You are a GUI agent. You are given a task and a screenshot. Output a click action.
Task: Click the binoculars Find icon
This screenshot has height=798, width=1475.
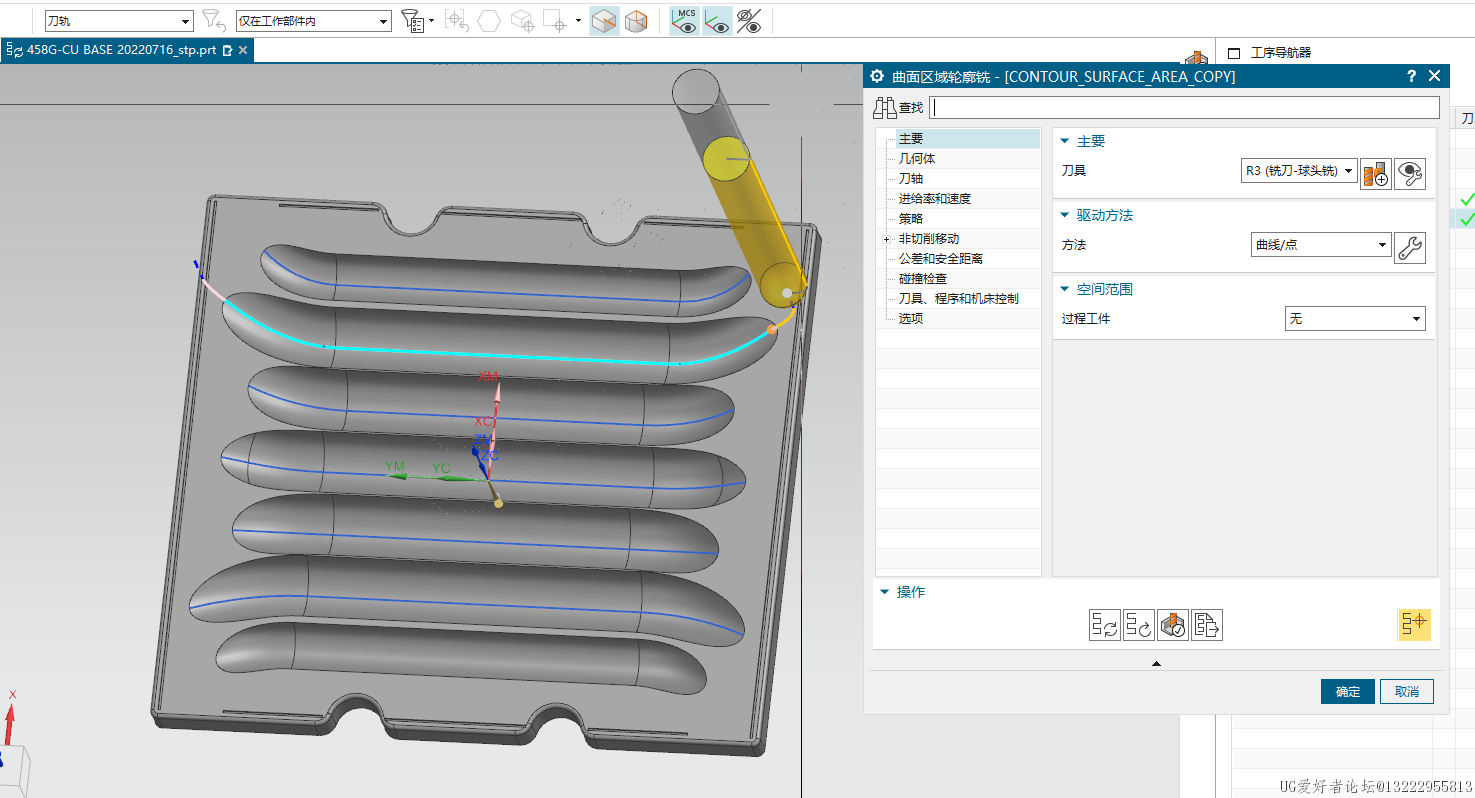pos(885,108)
